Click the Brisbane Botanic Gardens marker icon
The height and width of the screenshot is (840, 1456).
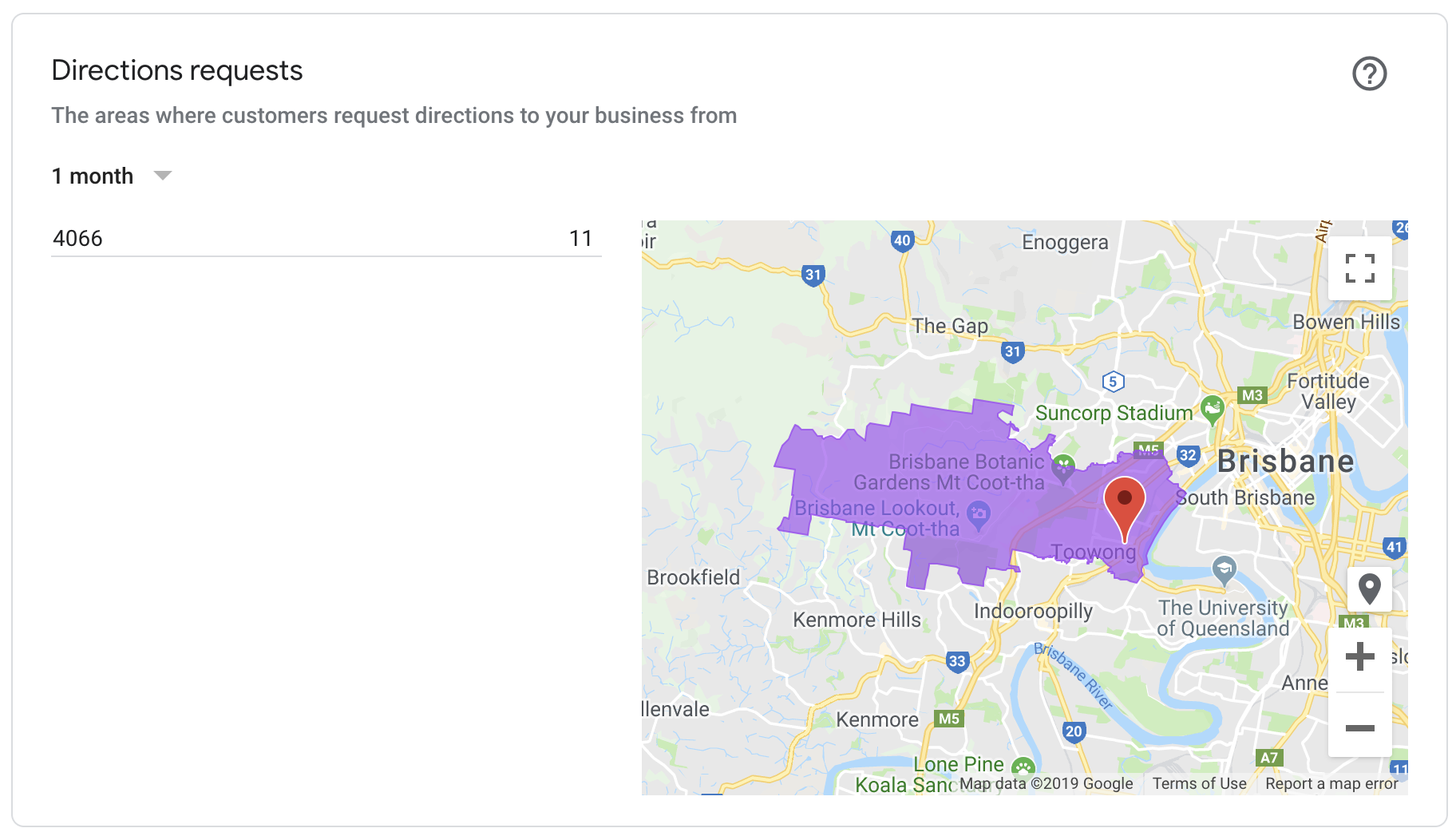click(1062, 469)
